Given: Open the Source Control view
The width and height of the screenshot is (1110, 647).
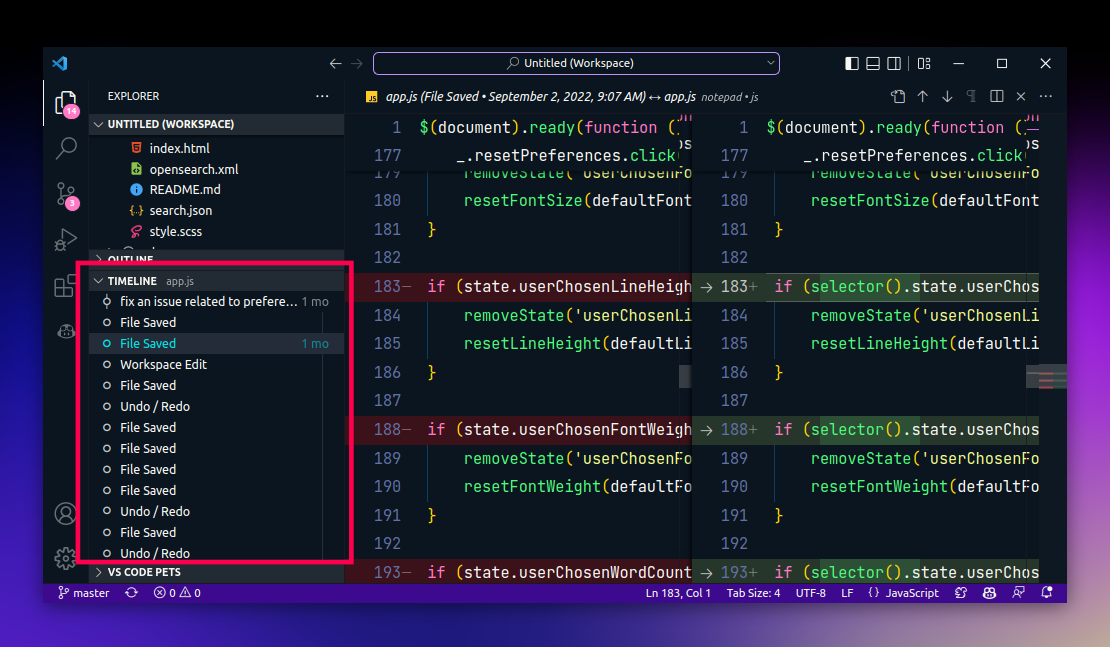Looking at the screenshot, I should [x=65, y=195].
